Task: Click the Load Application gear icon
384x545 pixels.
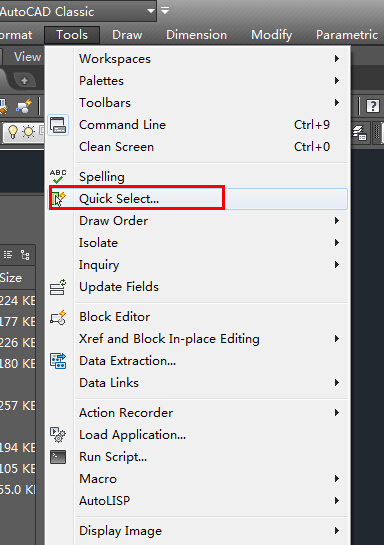Action: tap(58, 435)
